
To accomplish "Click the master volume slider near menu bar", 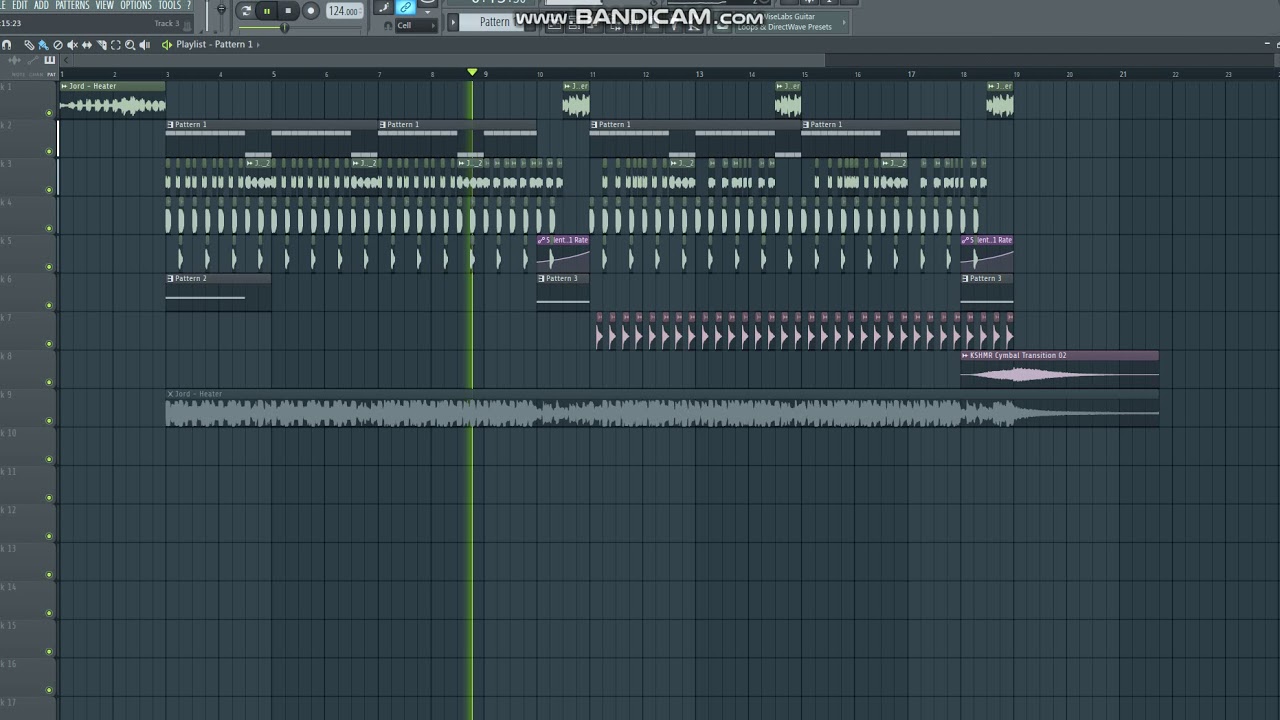I will click(221, 9).
